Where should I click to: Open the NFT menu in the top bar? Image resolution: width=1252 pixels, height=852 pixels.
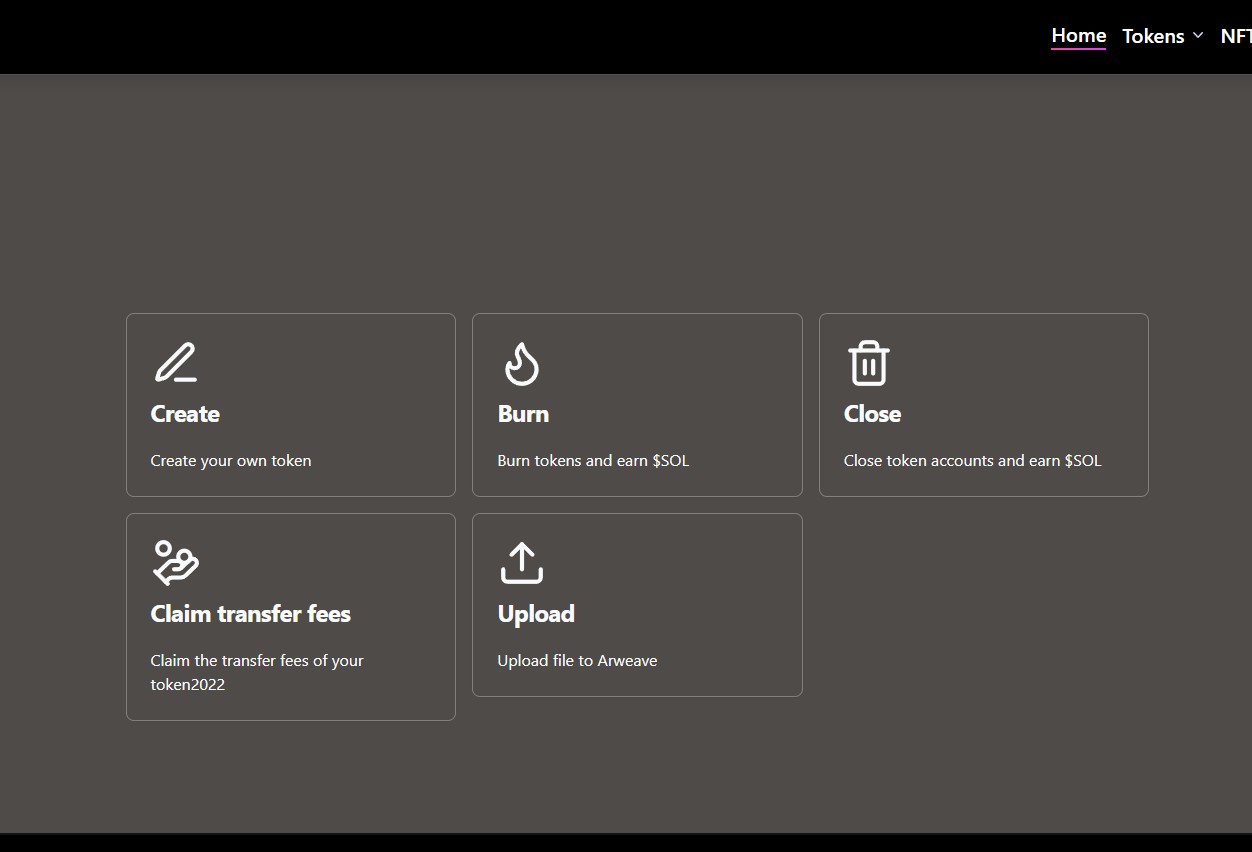[1235, 36]
